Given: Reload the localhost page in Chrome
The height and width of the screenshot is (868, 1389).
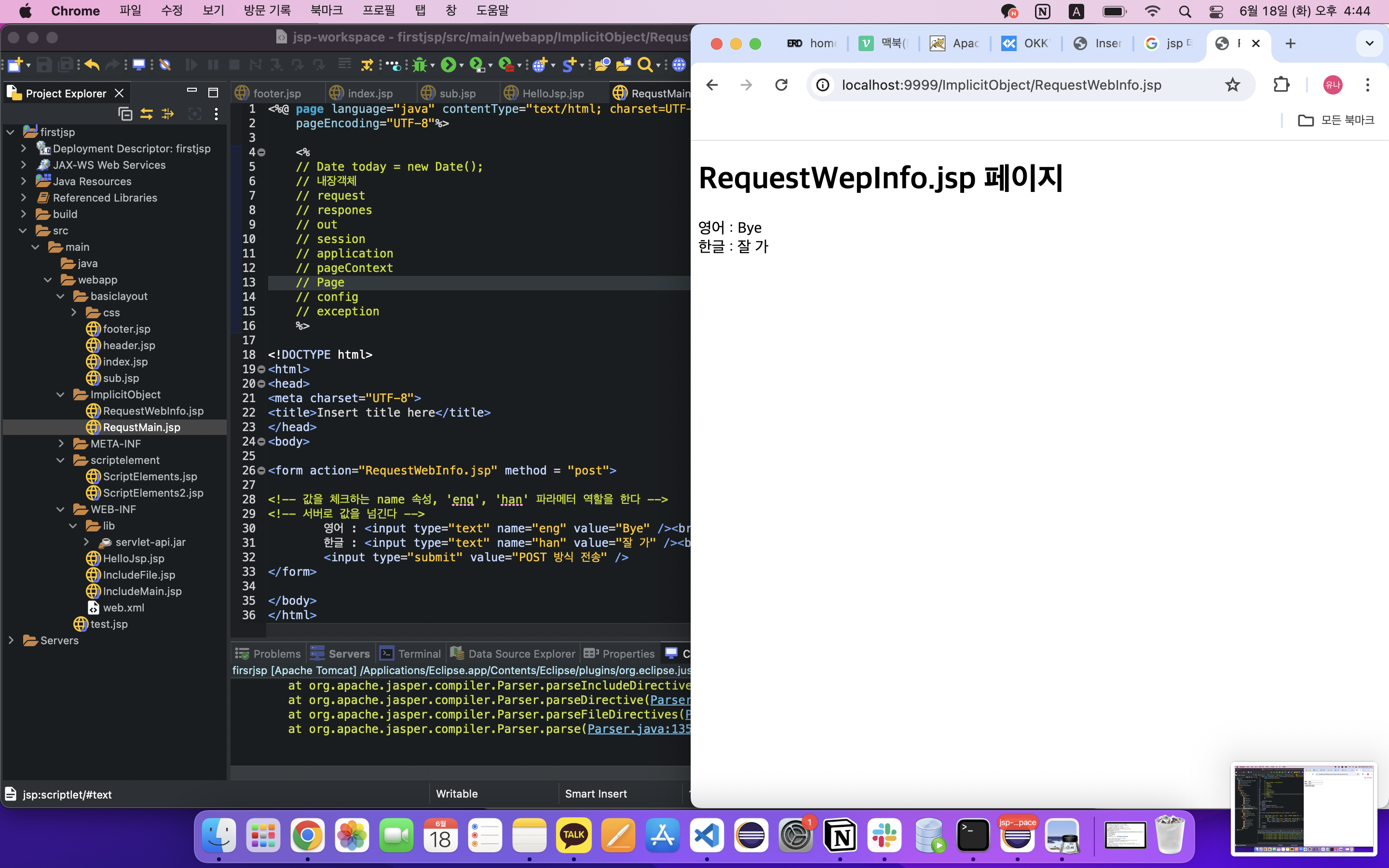Looking at the screenshot, I should 781,85.
